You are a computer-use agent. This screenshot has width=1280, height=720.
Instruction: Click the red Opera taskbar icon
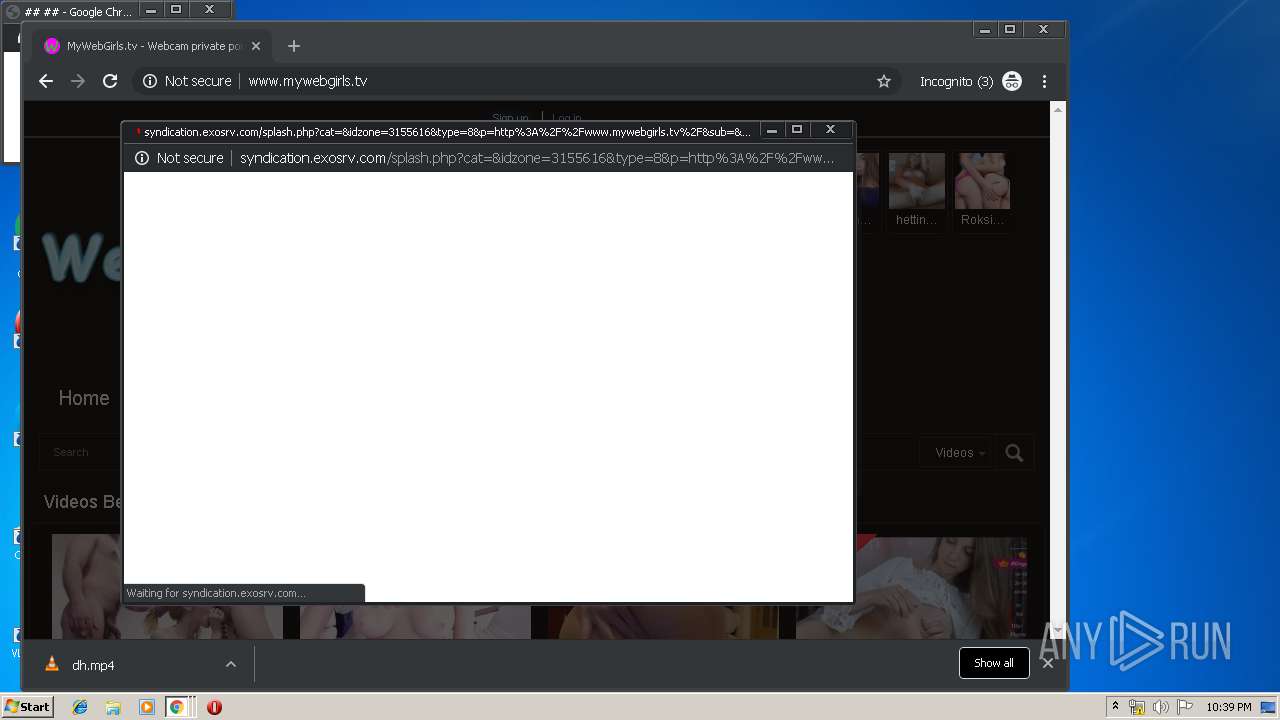214,707
